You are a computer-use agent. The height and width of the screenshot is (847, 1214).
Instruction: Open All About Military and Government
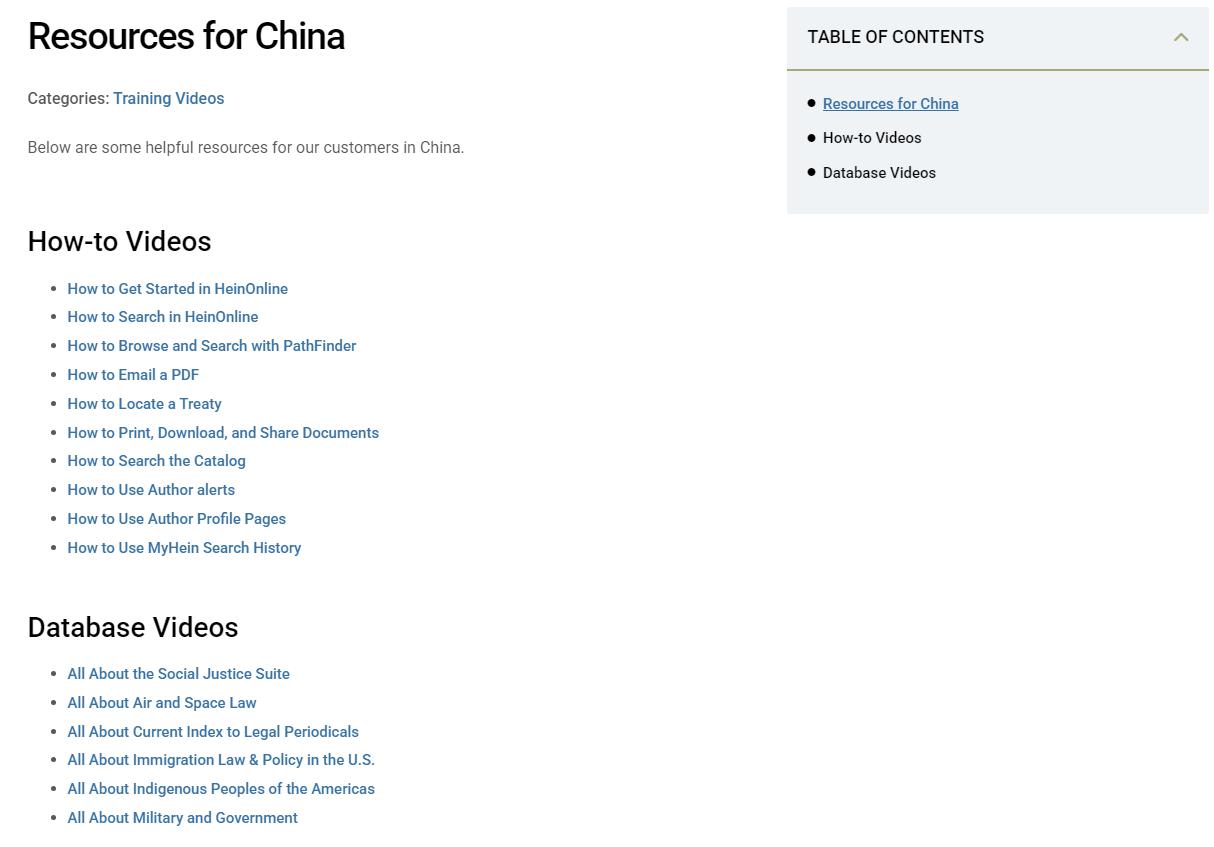(182, 818)
